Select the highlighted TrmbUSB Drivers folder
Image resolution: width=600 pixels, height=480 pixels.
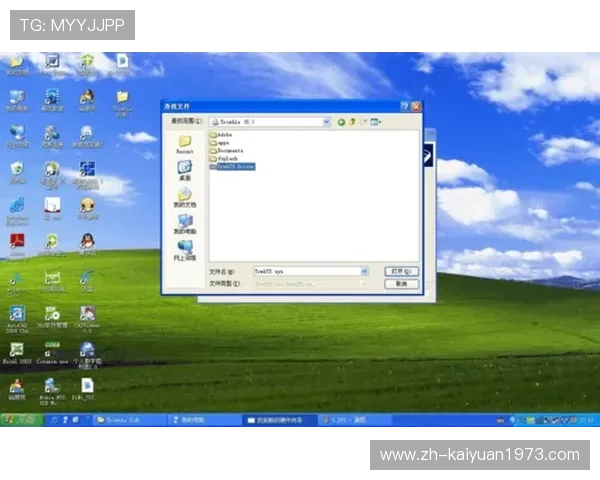coord(233,166)
